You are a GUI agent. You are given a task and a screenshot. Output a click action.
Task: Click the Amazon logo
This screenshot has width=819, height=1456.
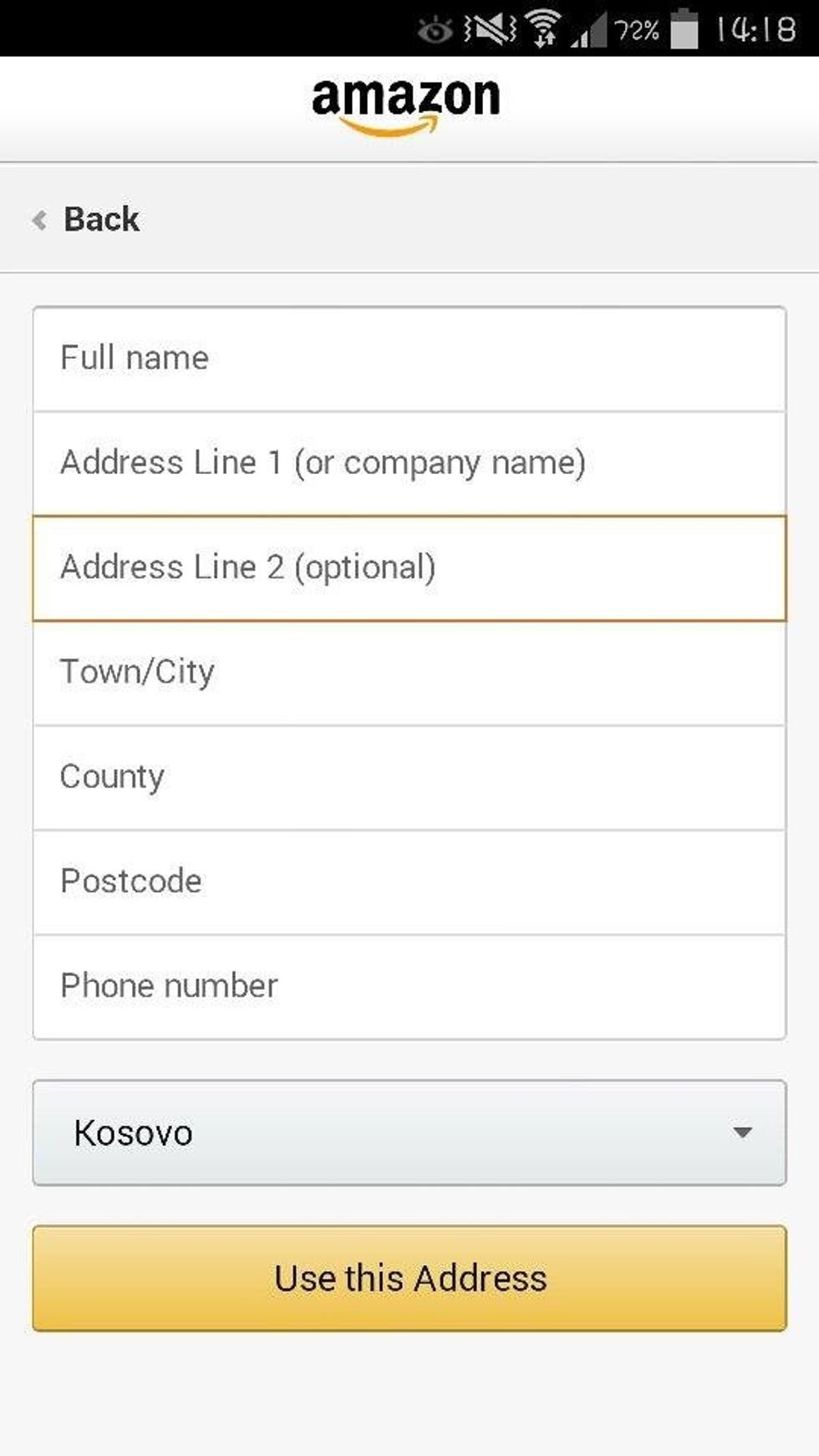[x=406, y=105]
